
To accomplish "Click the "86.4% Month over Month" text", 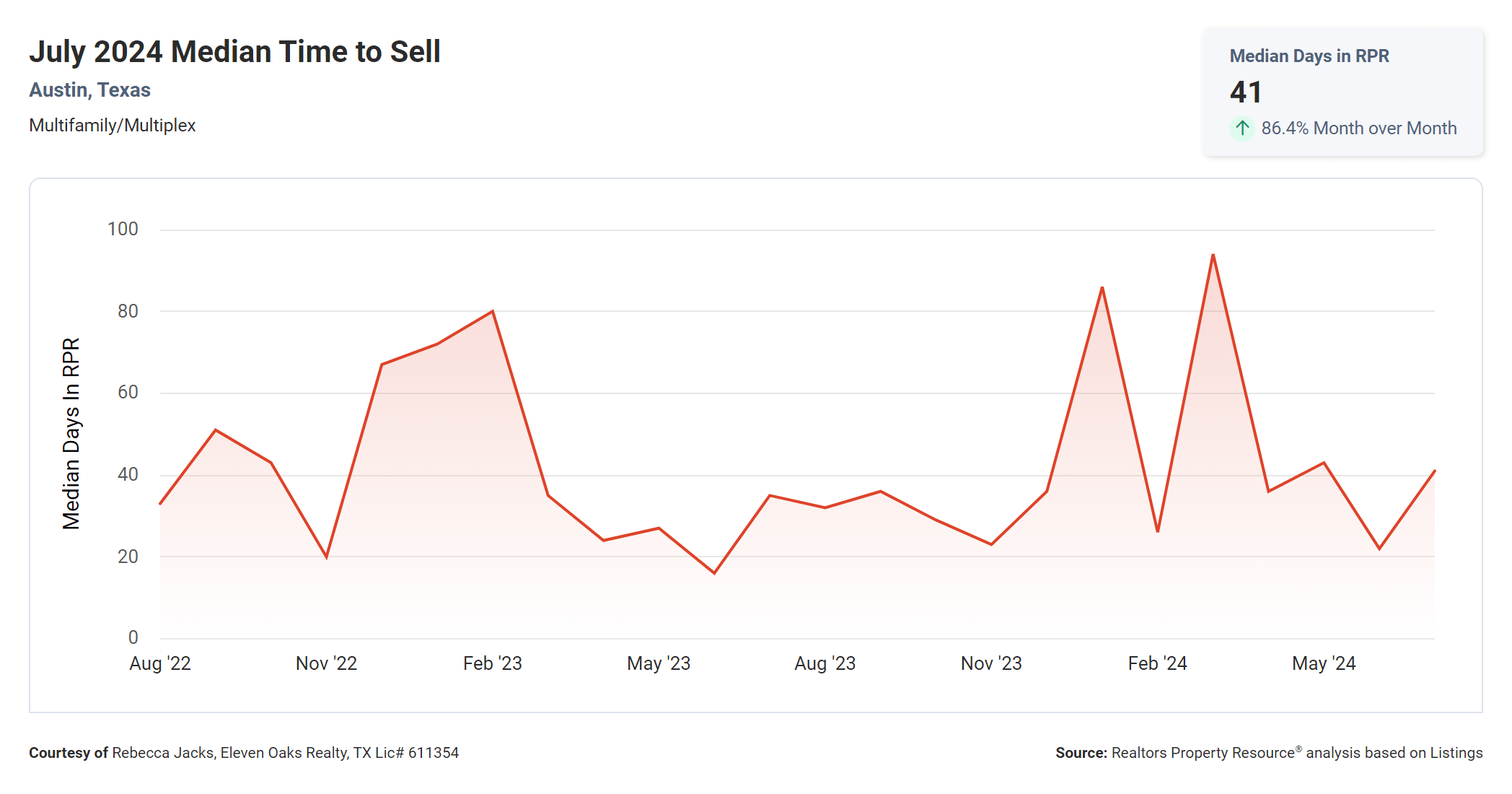I will pos(1358,128).
